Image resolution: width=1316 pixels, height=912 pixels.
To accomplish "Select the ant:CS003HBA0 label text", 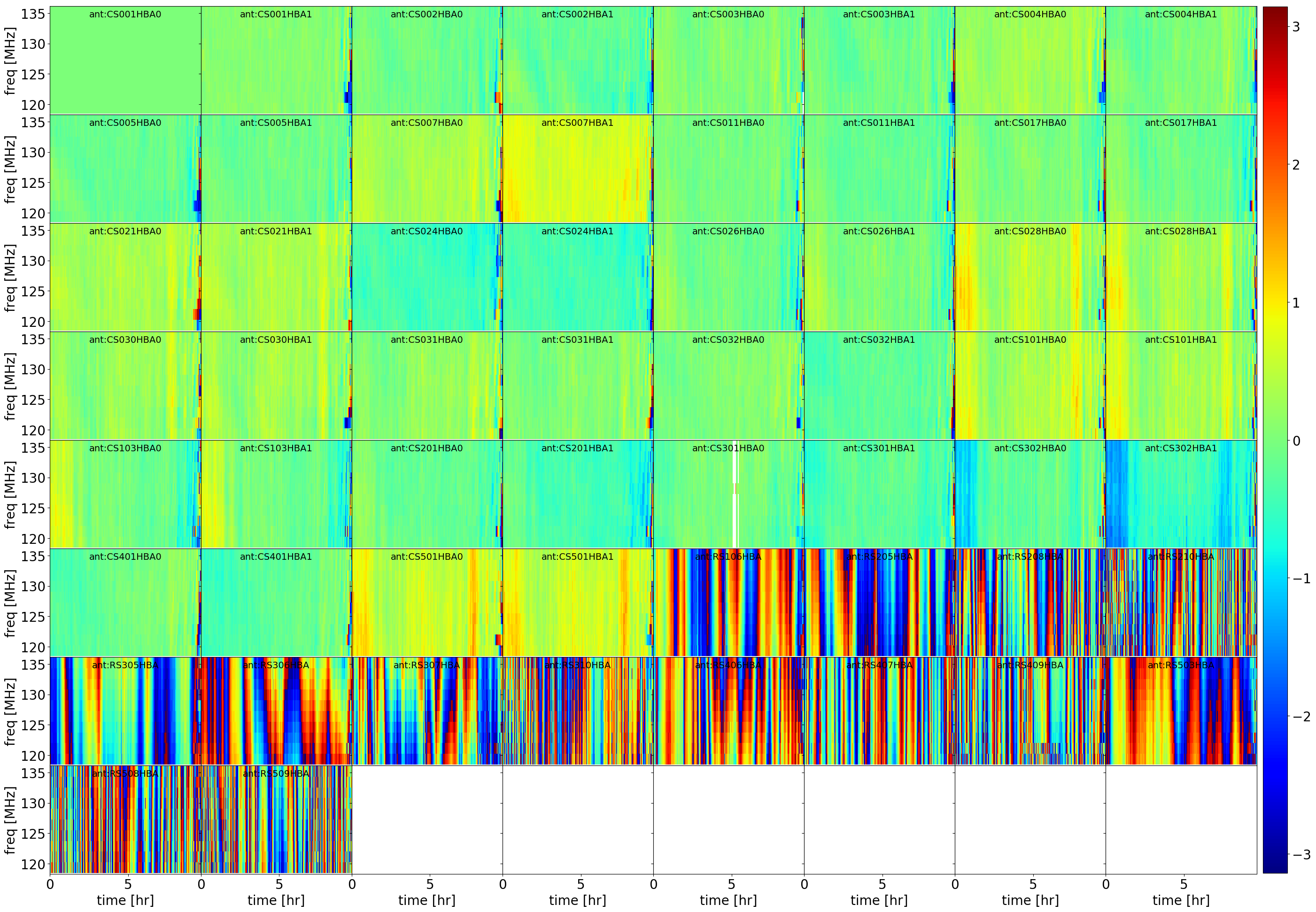I will 728,14.
